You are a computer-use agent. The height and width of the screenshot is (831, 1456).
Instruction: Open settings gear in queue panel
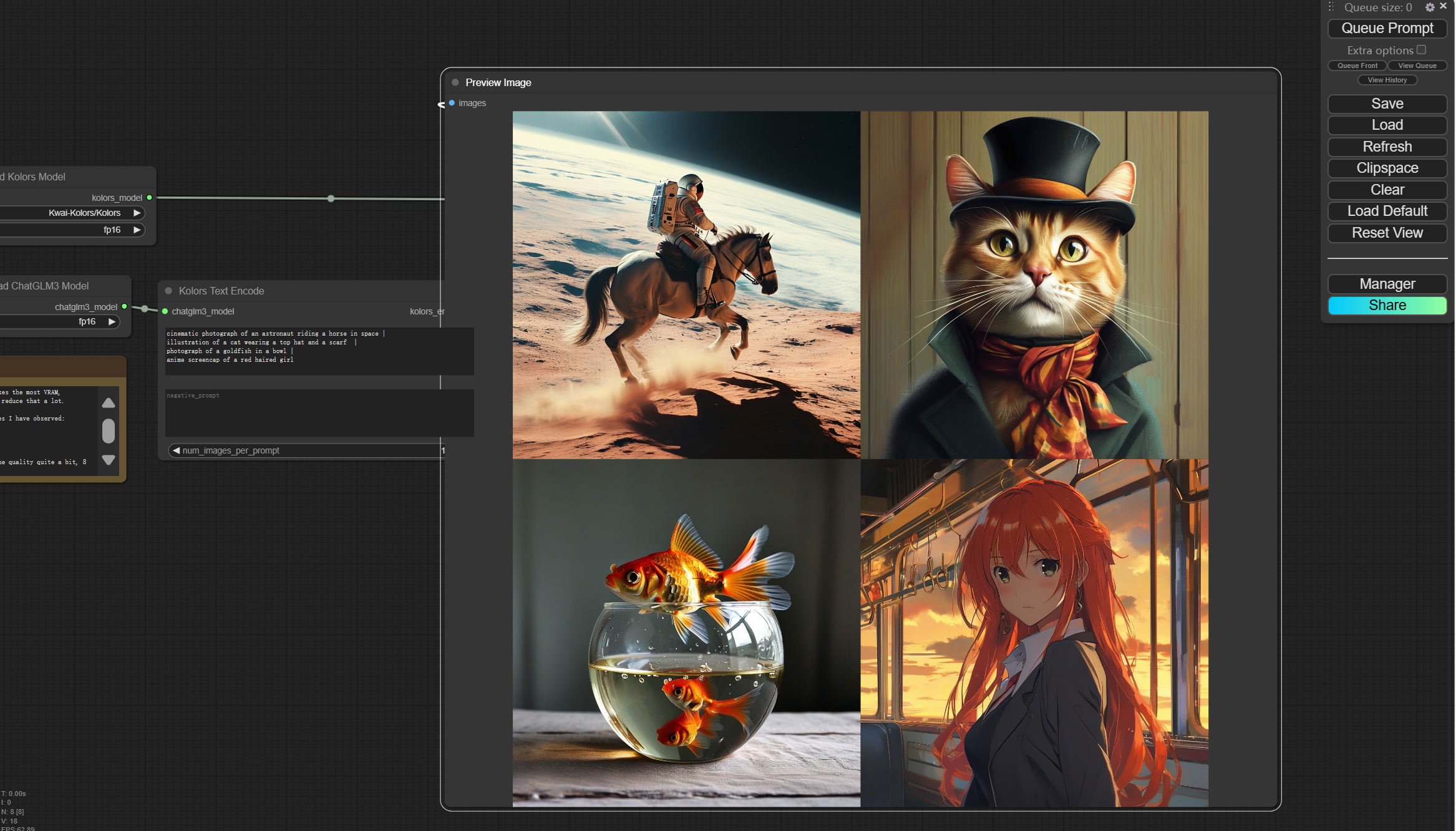click(1430, 7)
